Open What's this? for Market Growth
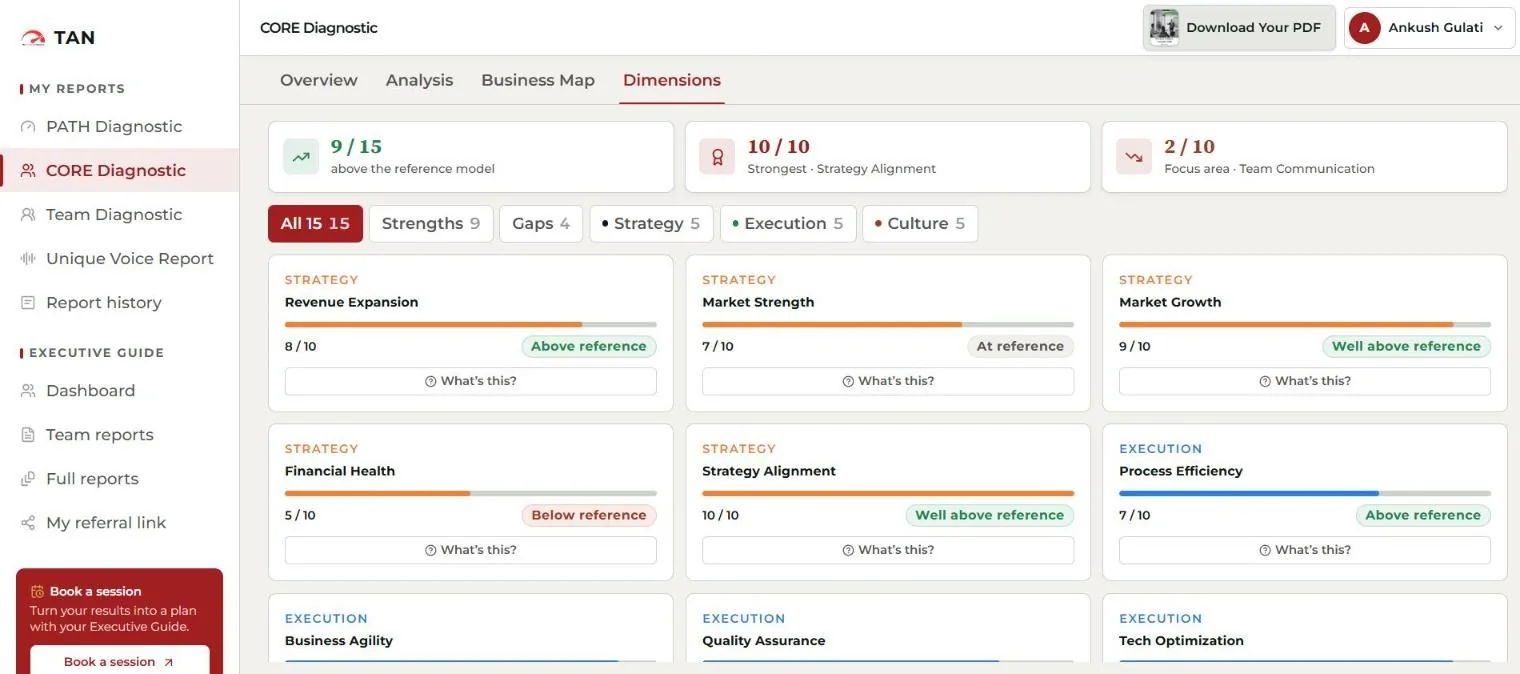Screen dimensions: 1520x674 1305,381
